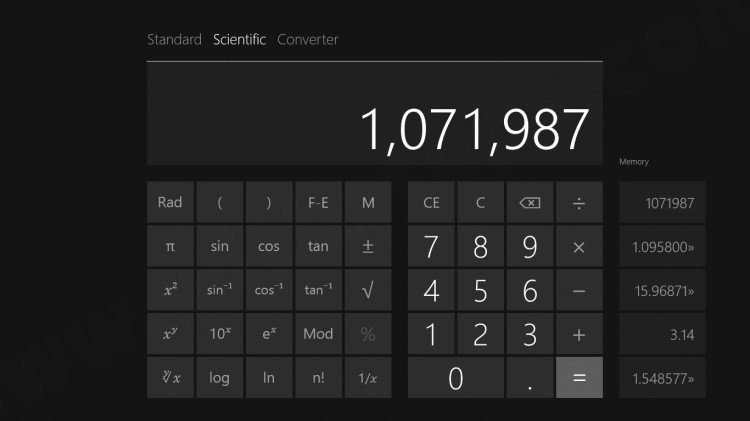750x421 pixels.
Task: Switch to the Standard calculator tab
Action: point(174,39)
